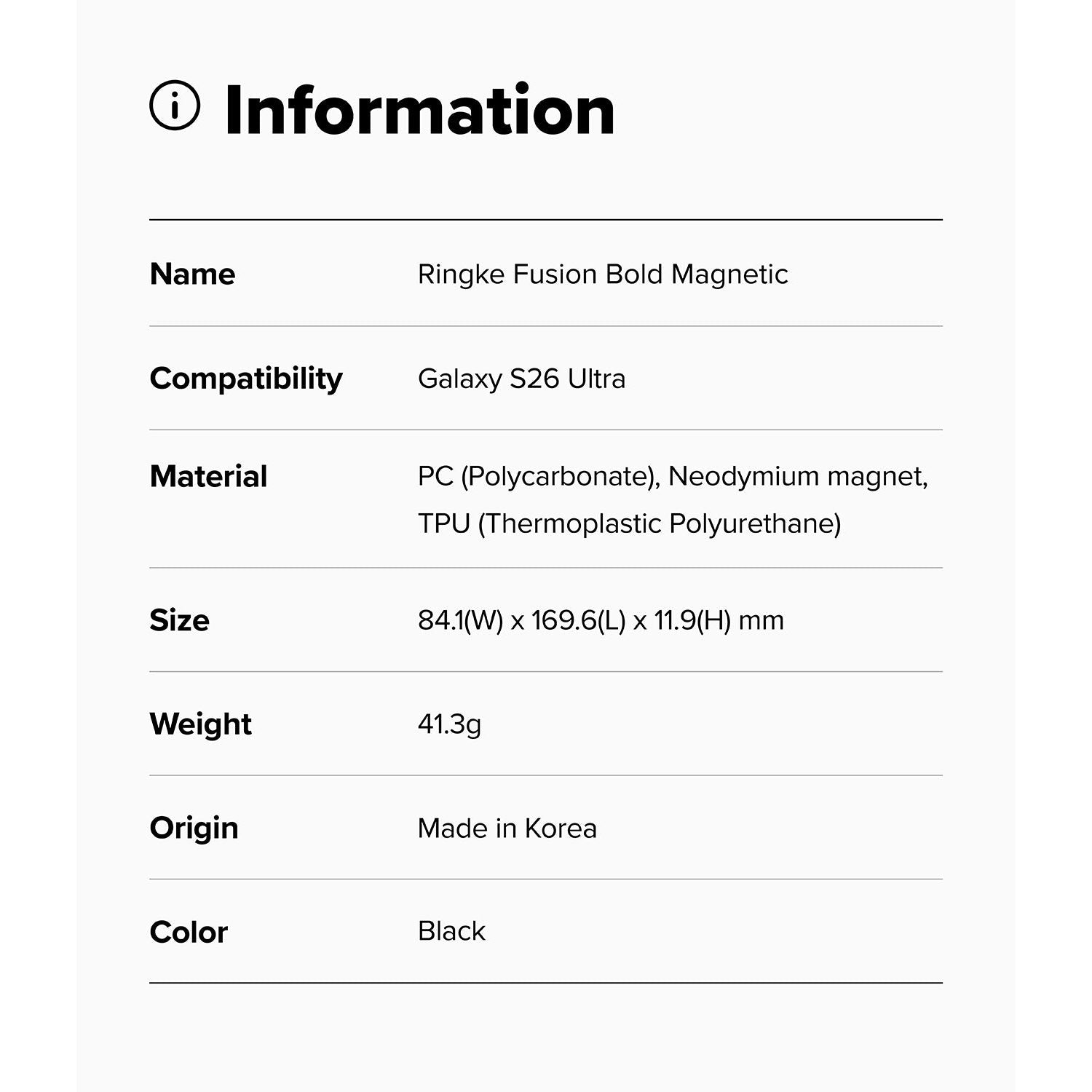This screenshot has width=1092, height=1092.
Task: Select the Compatibility label
Action: click(245, 379)
